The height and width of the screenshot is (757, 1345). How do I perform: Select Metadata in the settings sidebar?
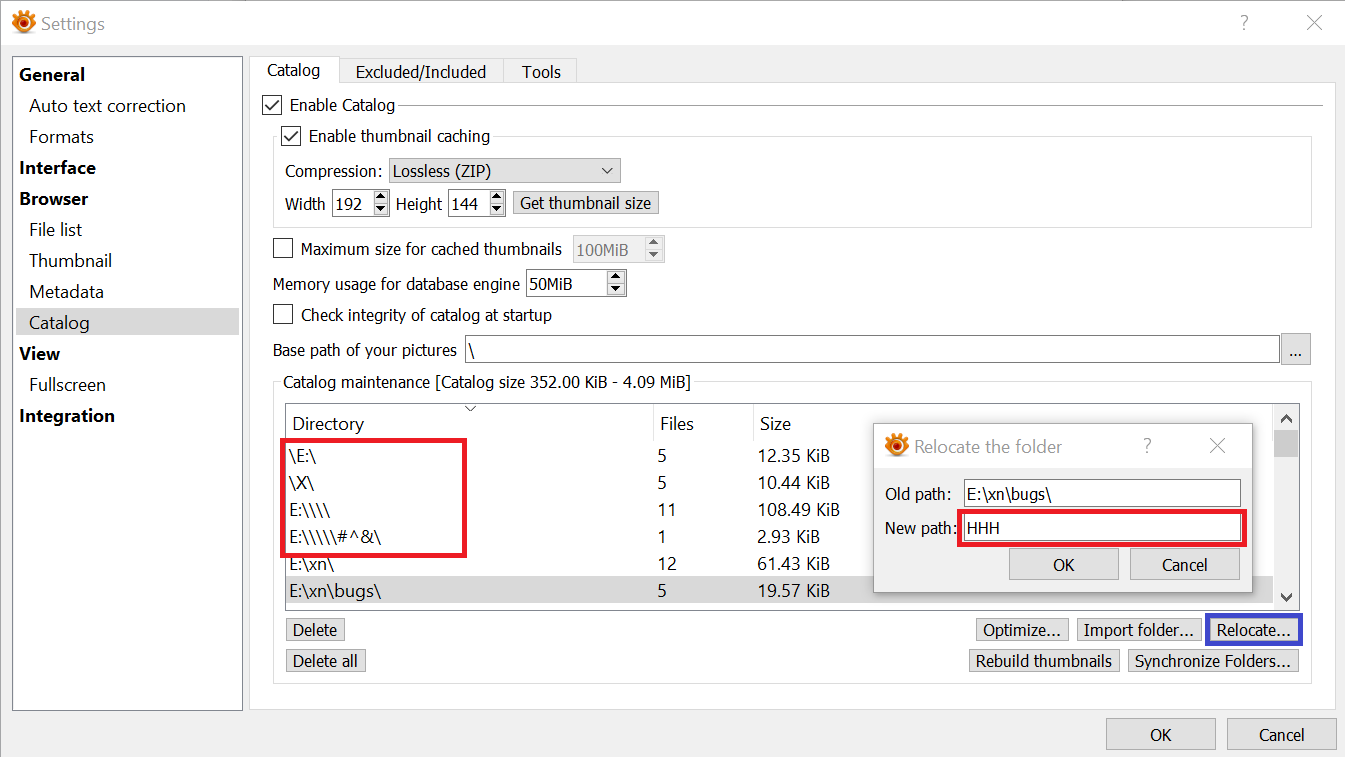(x=66, y=292)
